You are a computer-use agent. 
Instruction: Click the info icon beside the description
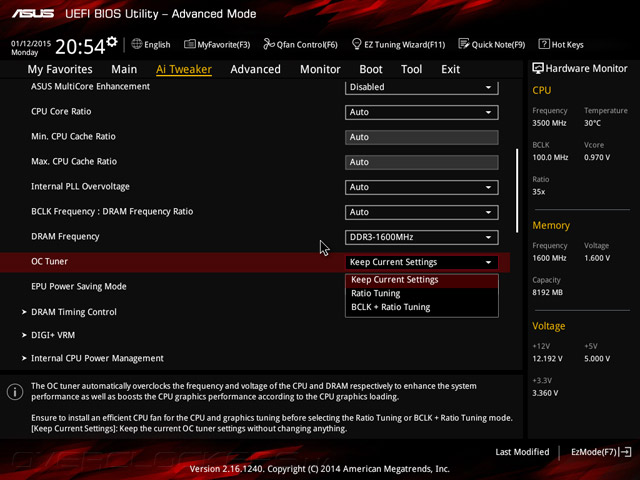point(15,392)
